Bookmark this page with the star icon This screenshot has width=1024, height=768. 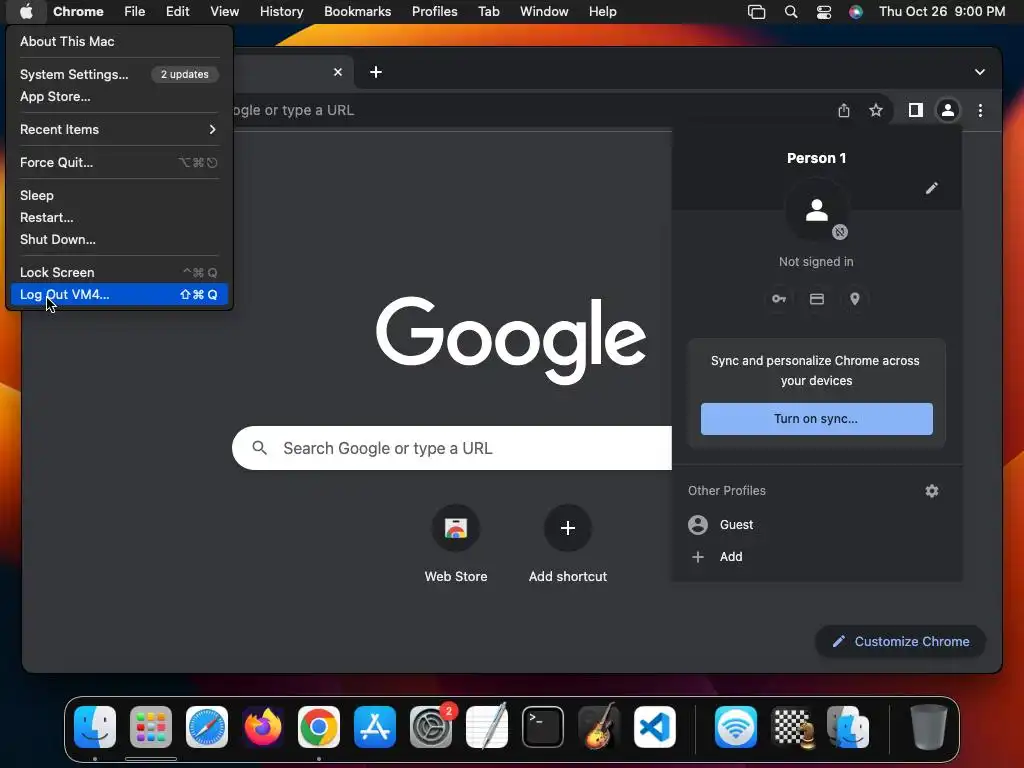876,110
